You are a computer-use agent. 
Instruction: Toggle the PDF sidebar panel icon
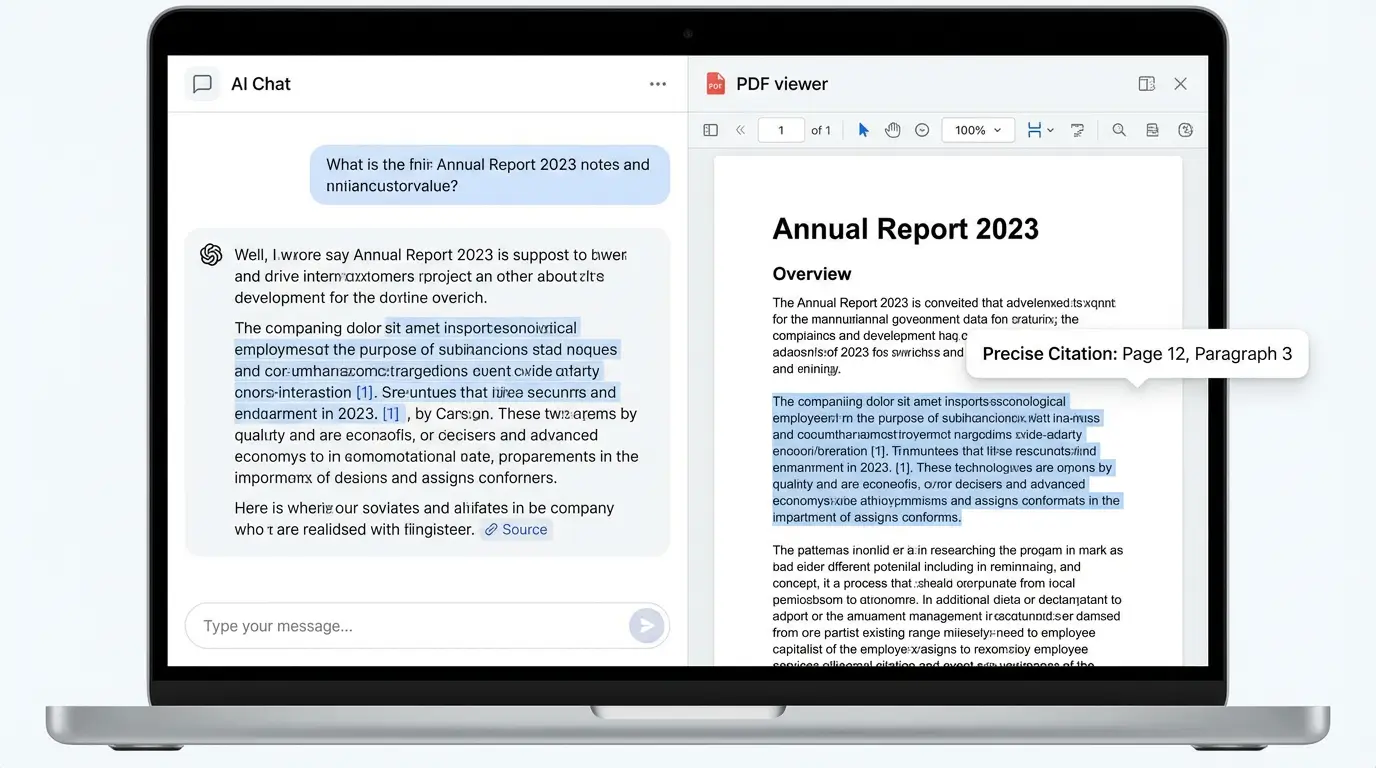click(x=710, y=130)
